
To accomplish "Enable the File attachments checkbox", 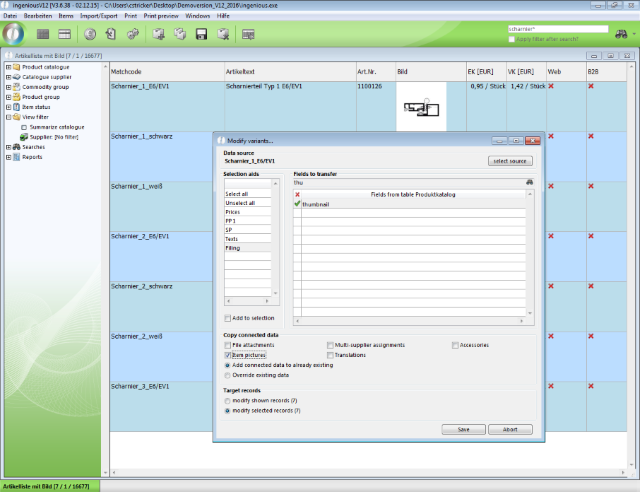I will point(227,345).
